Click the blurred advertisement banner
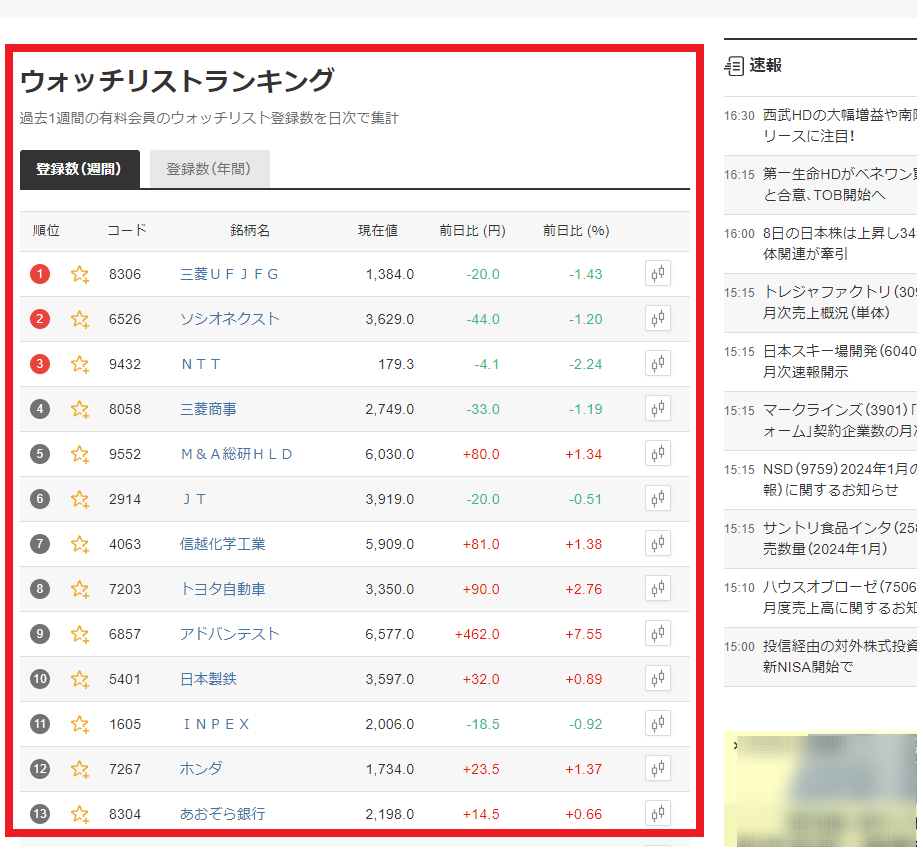 pos(820,789)
